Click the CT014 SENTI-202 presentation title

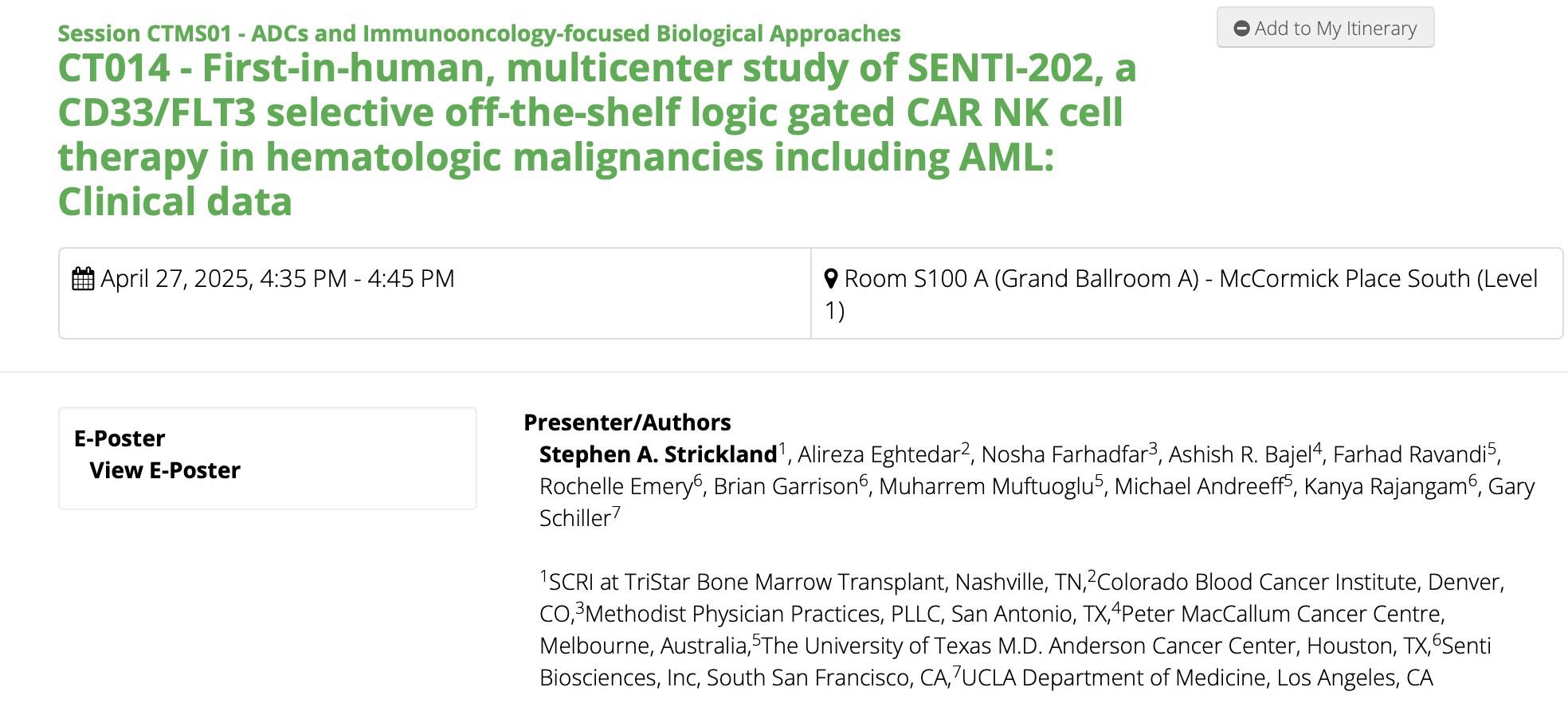click(597, 135)
